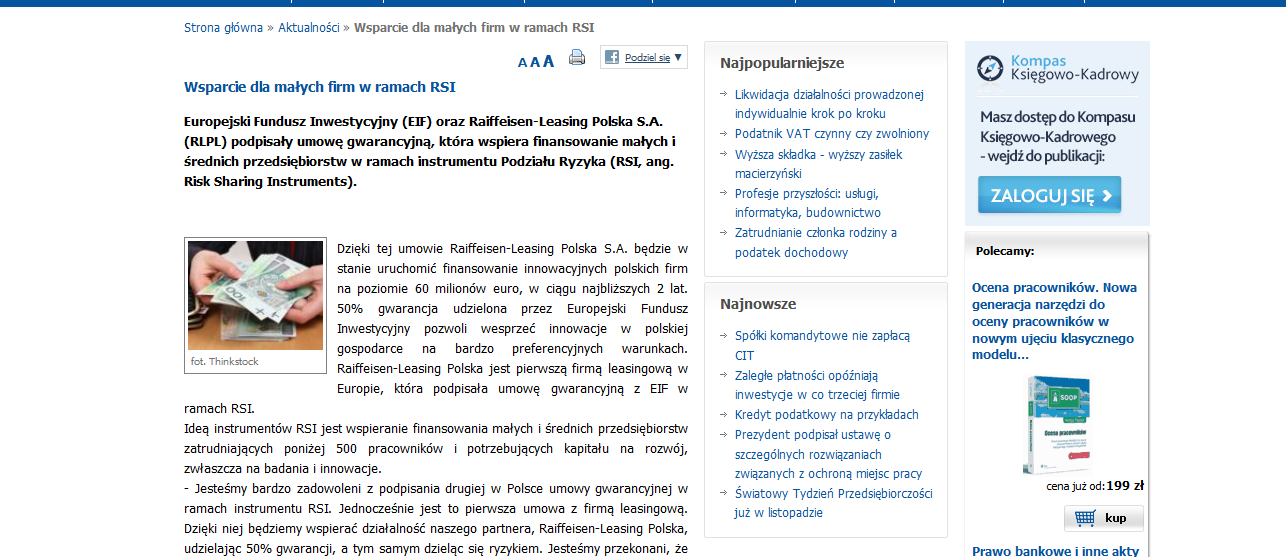The height and width of the screenshot is (557, 1286).
Task: Click the Kompas Księgowo-Kadrowy banner title
Action: point(1075,68)
